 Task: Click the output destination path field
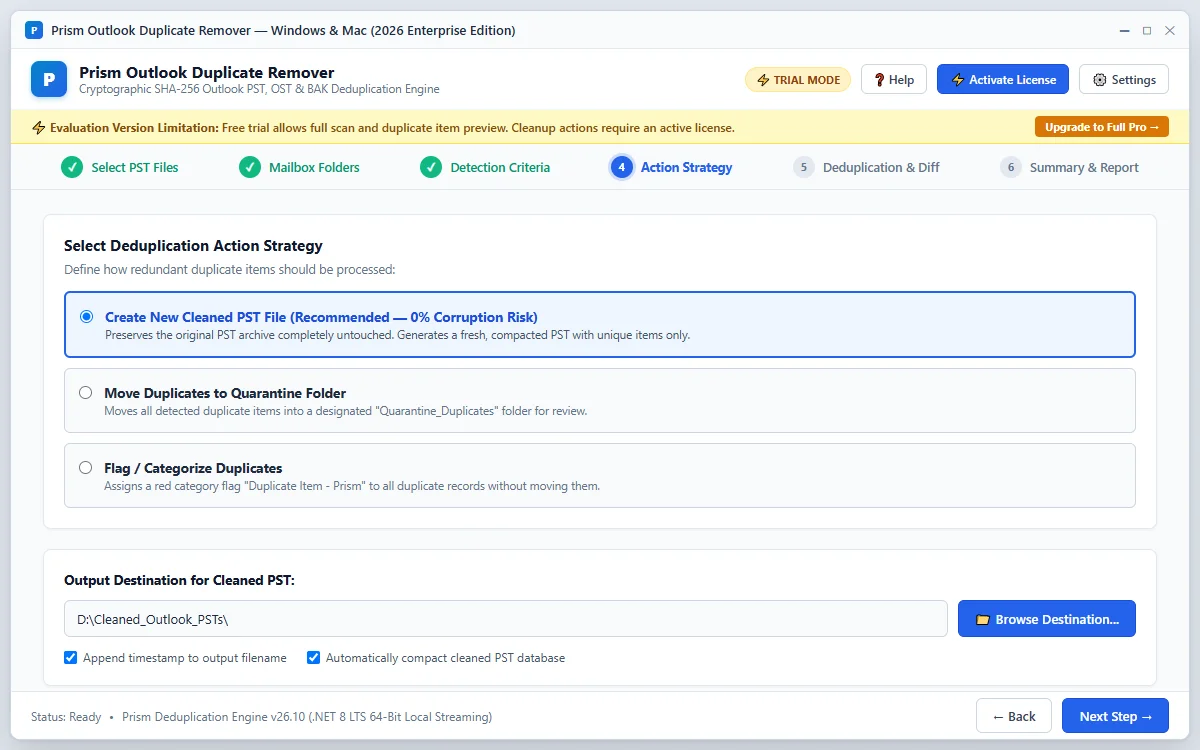point(506,619)
